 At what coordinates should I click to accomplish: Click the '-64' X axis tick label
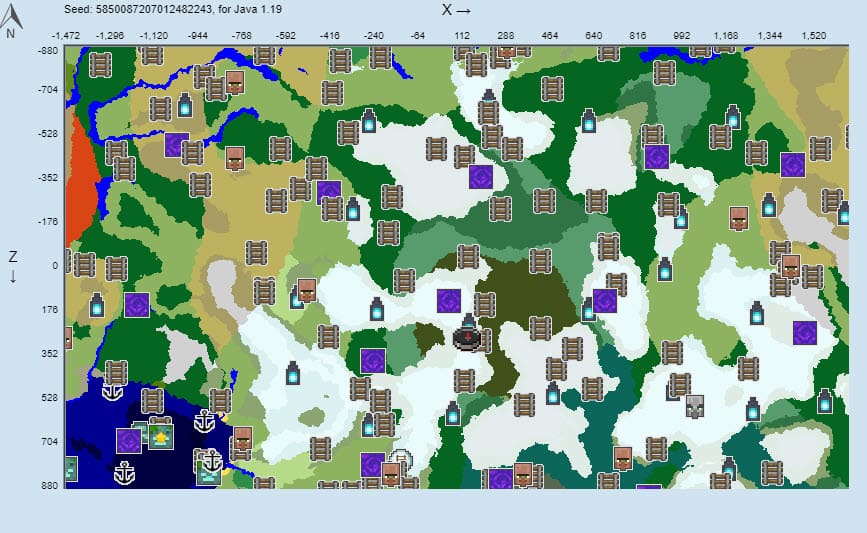click(x=418, y=35)
